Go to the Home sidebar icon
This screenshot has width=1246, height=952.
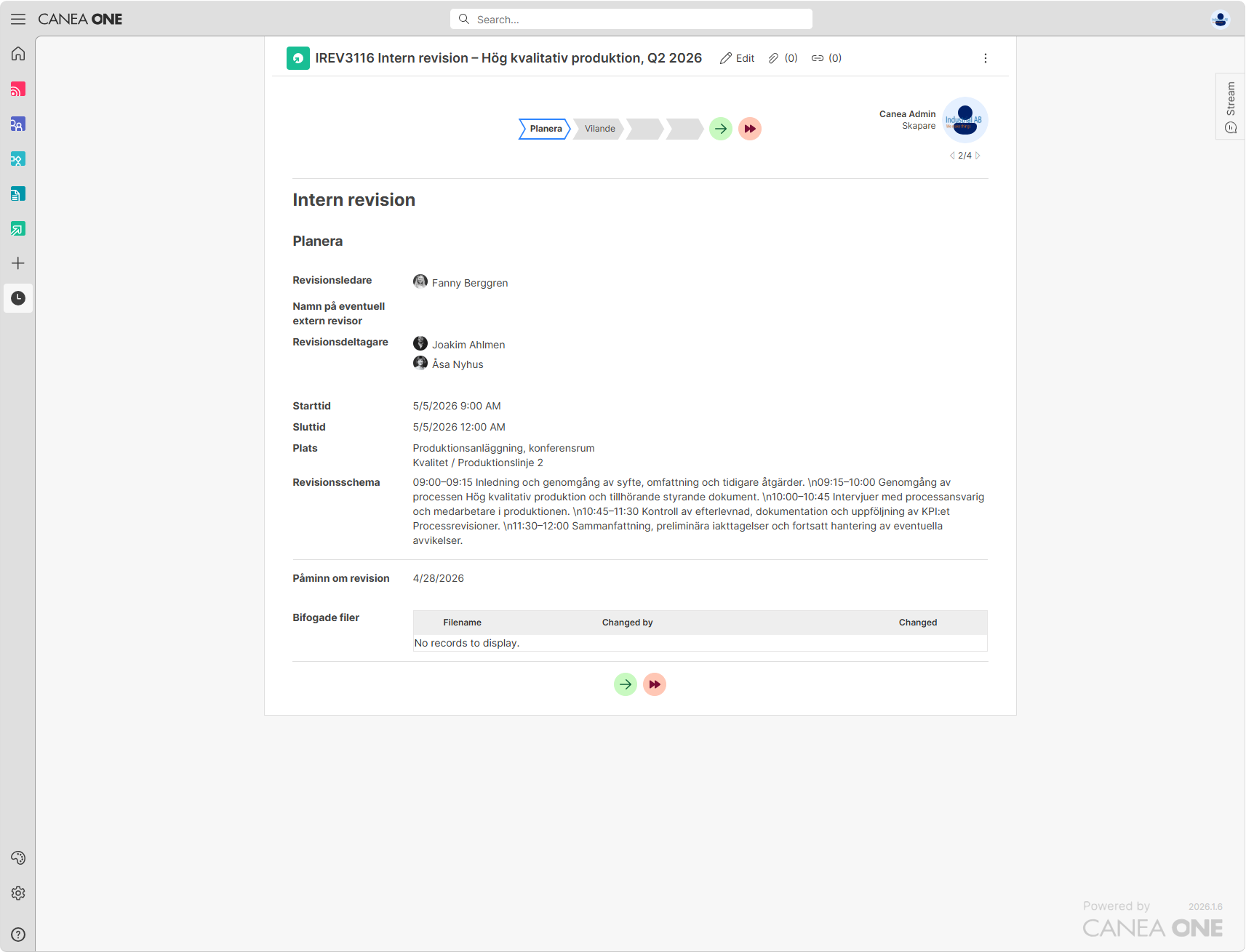pyautogui.click(x=18, y=54)
